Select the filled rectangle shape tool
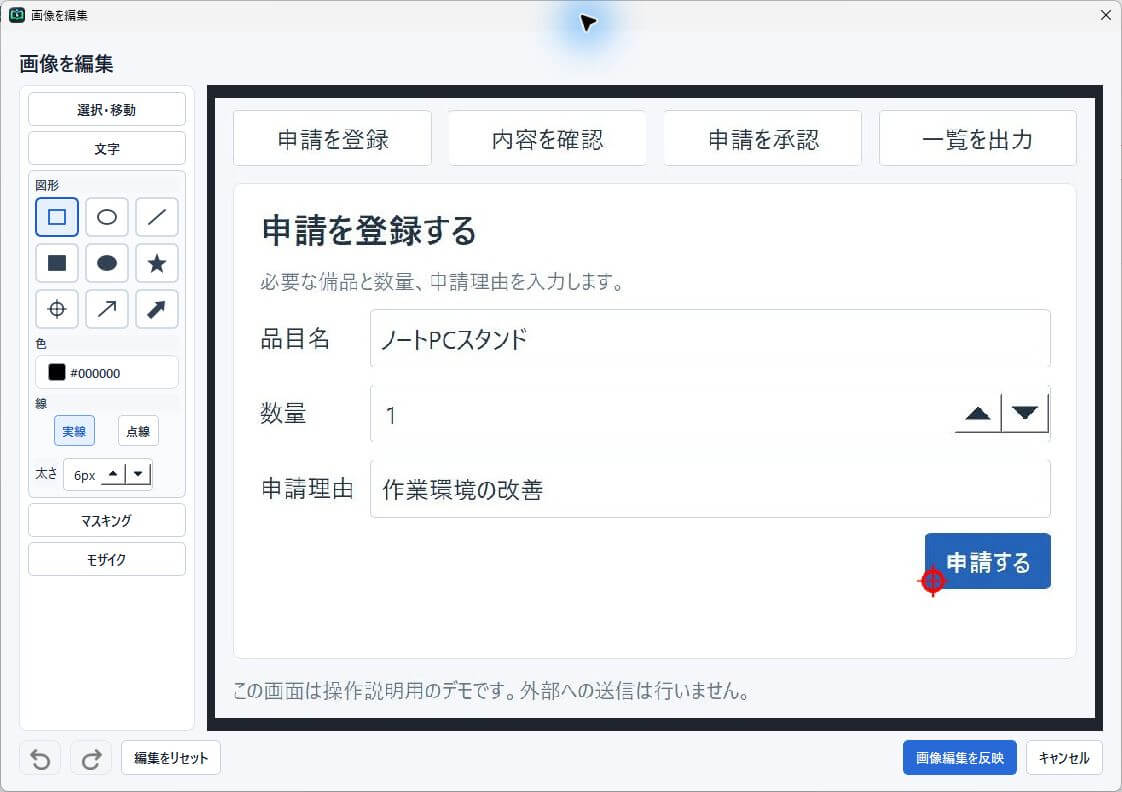The width and height of the screenshot is (1122, 792). pyautogui.click(x=57, y=263)
